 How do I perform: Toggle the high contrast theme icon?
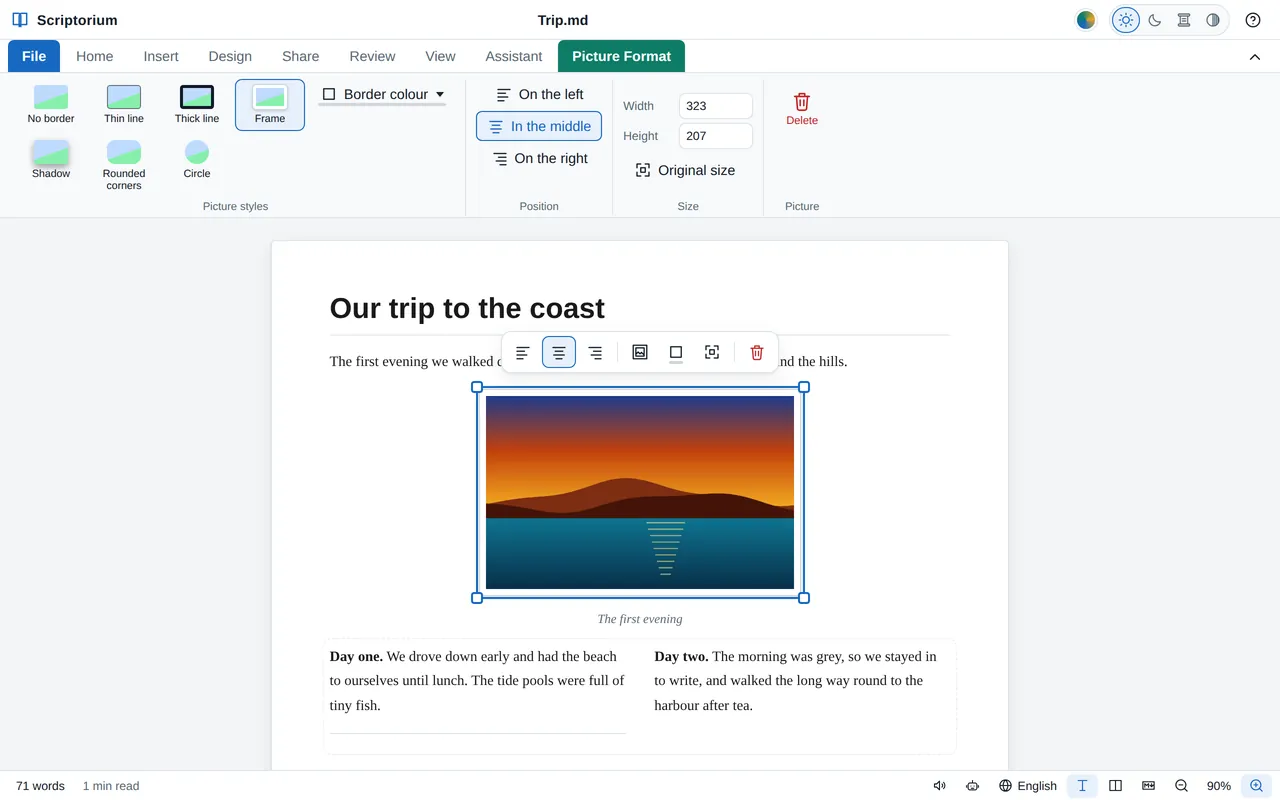tap(1213, 20)
